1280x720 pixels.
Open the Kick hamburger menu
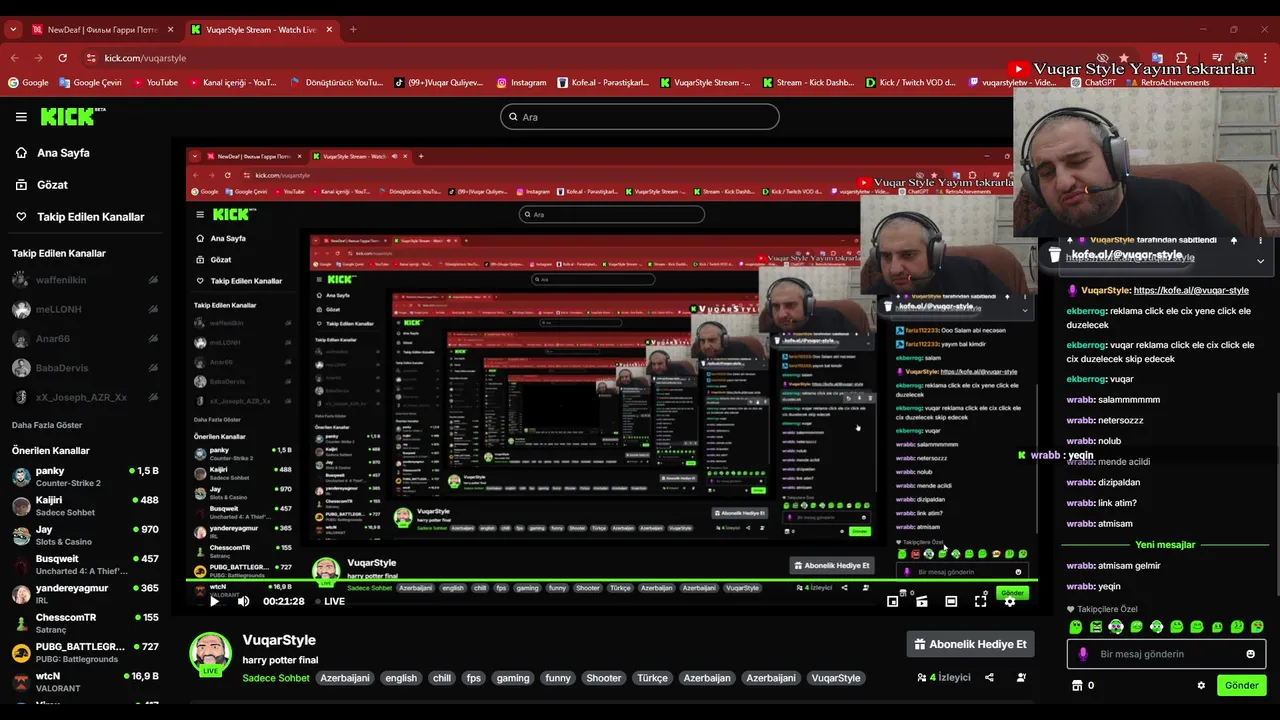point(21,117)
